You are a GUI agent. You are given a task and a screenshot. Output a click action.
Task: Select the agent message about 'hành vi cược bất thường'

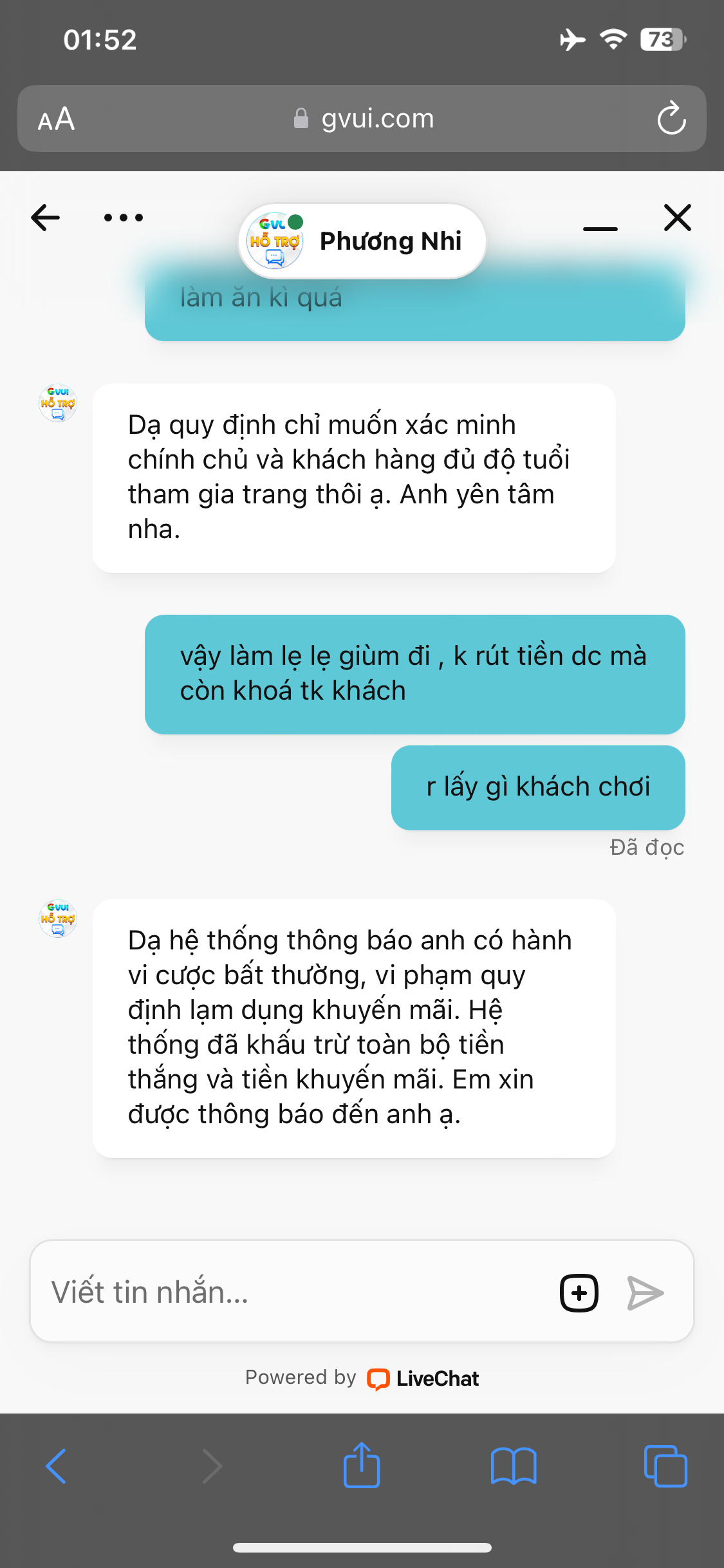pos(354,1028)
